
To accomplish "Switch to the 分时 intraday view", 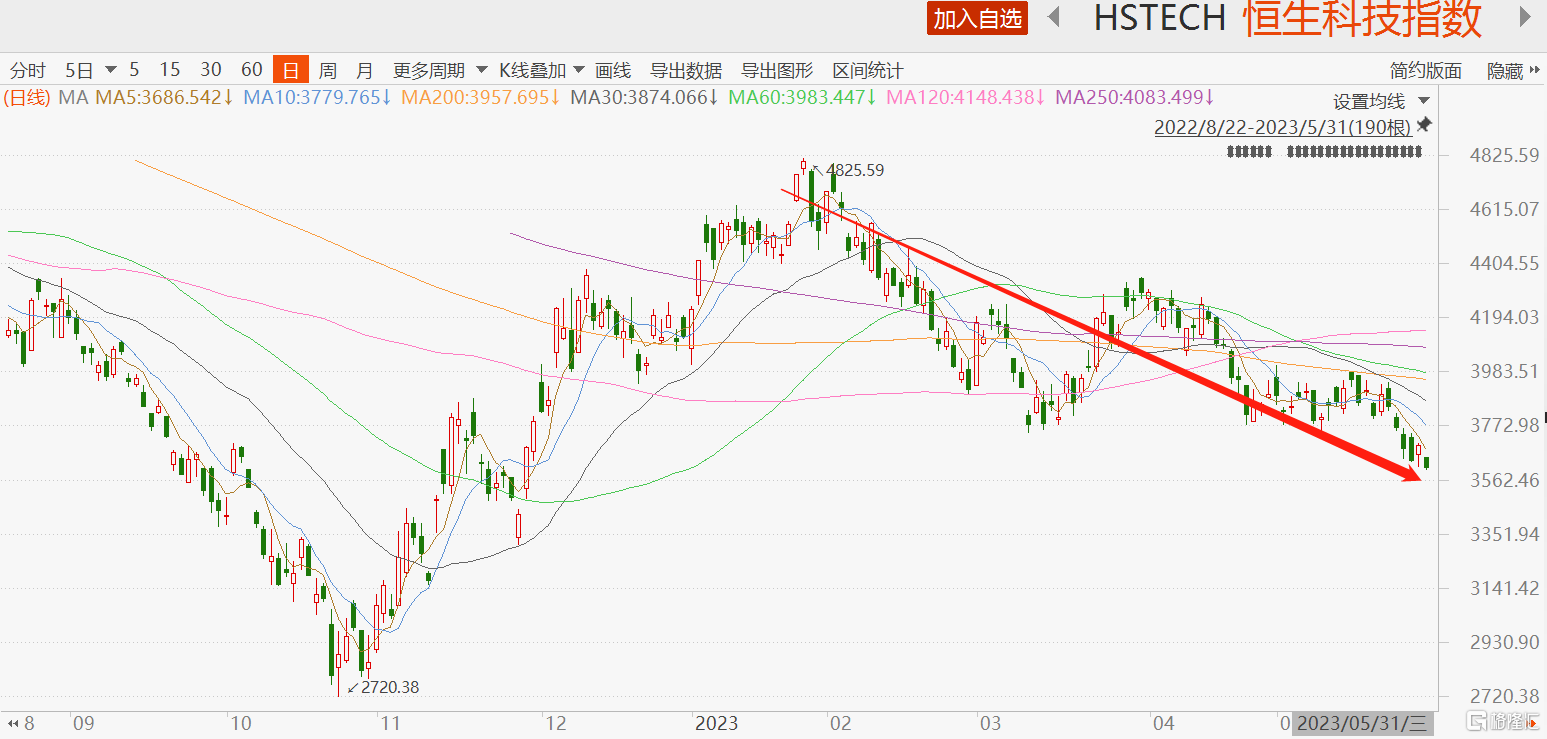I will click(x=28, y=70).
